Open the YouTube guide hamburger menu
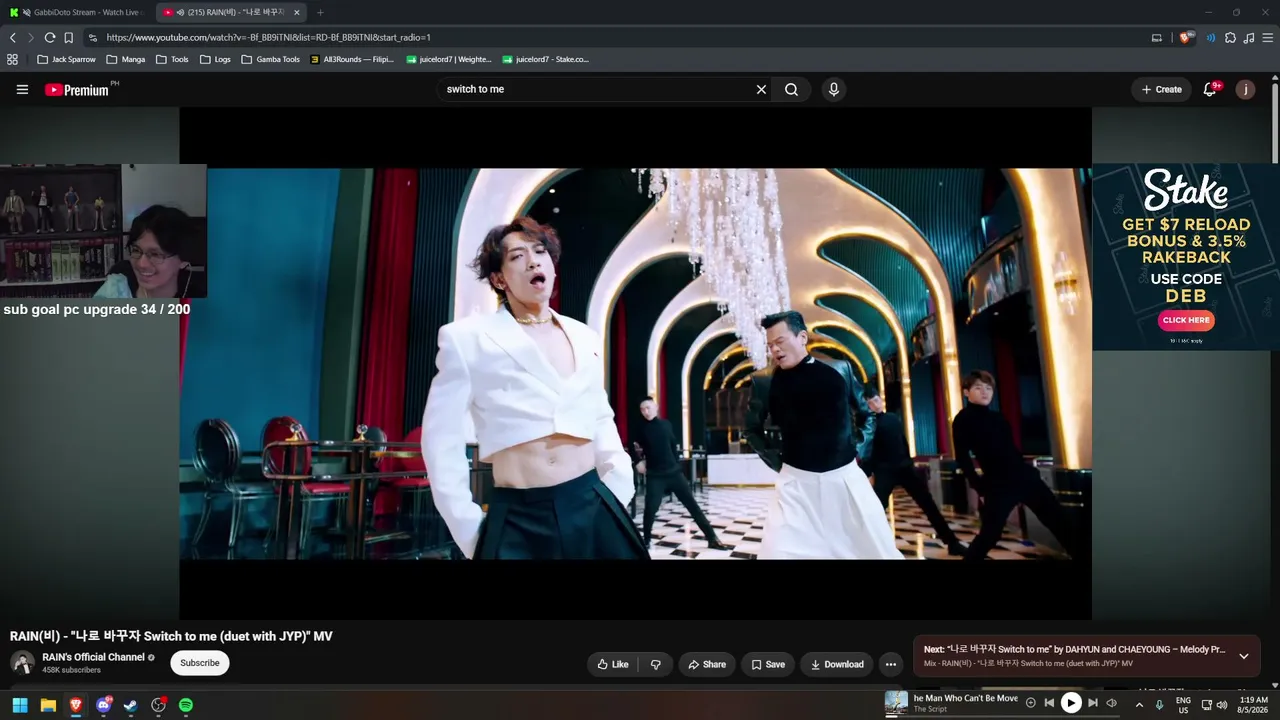The height and width of the screenshot is (720, 1280). tap(22, 89)
